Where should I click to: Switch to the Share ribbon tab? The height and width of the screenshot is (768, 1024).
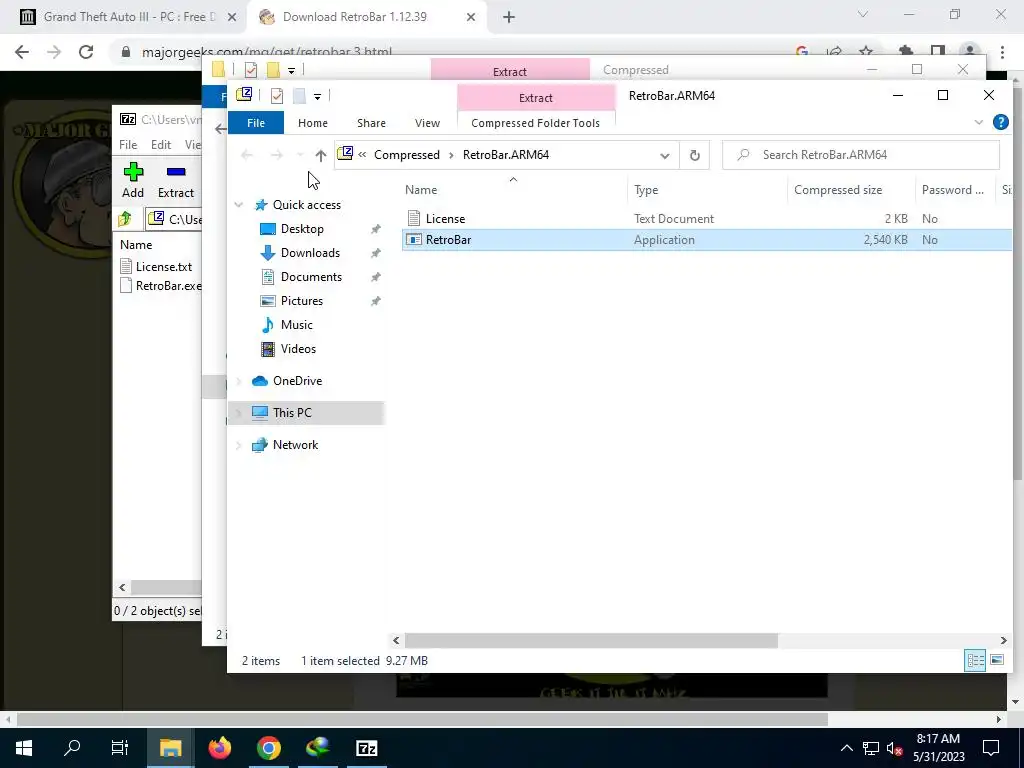(x=371, y=123)
